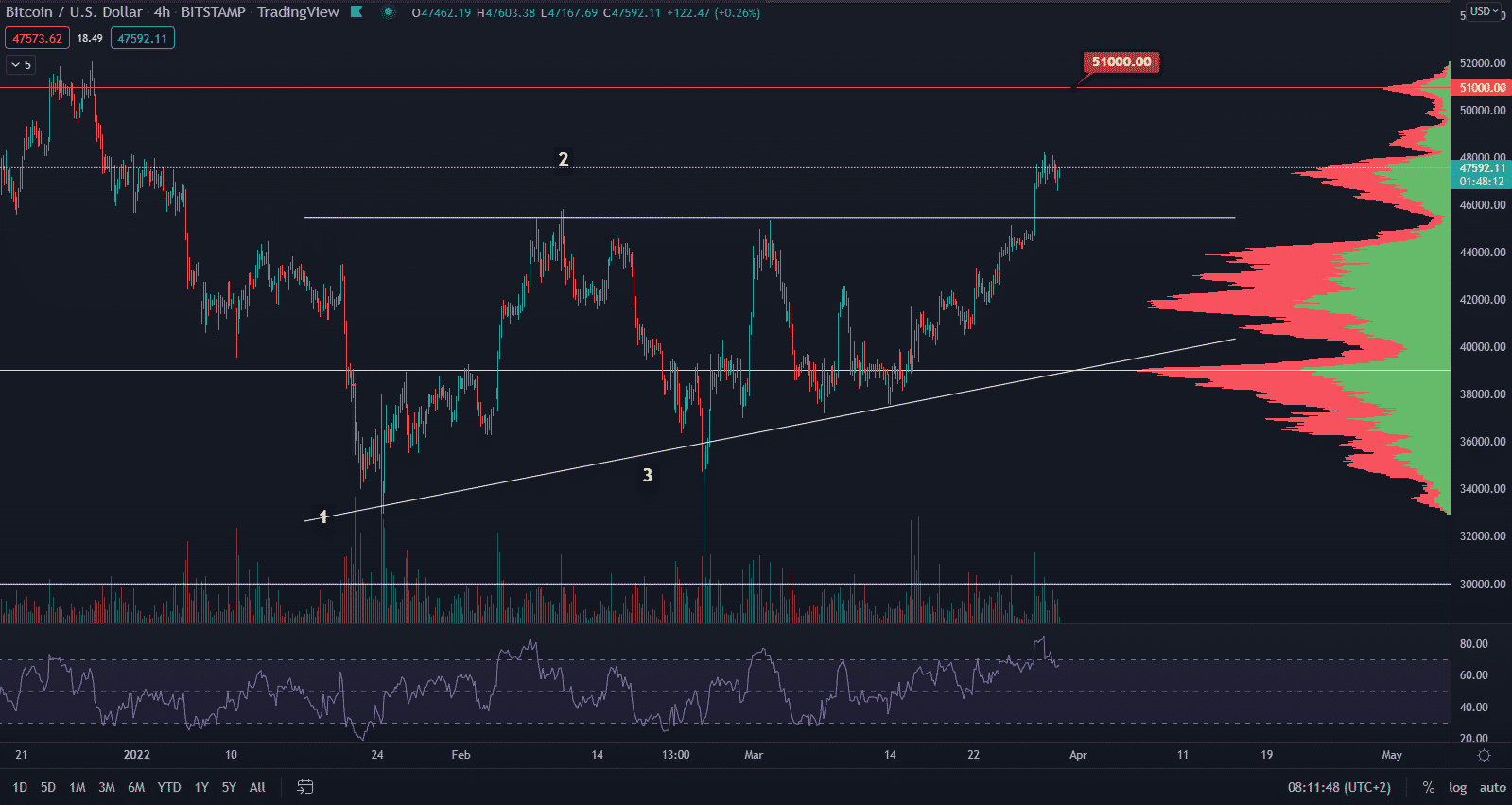
Task: Toggle log scale on price axis
Action: pos(1457,787)
